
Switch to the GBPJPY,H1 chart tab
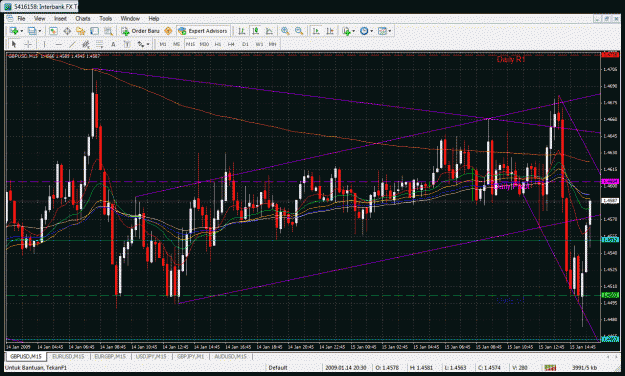191,356
